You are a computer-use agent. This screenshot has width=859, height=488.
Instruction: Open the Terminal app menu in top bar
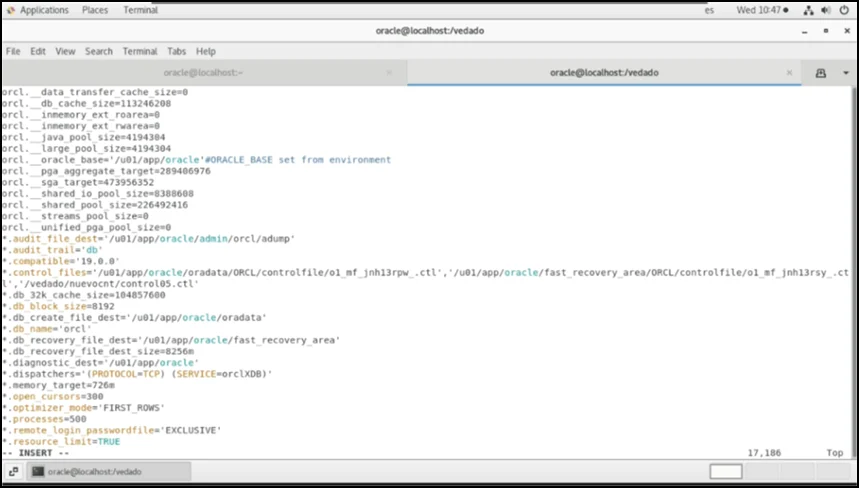pyautogui.click(x=140, y=10)
